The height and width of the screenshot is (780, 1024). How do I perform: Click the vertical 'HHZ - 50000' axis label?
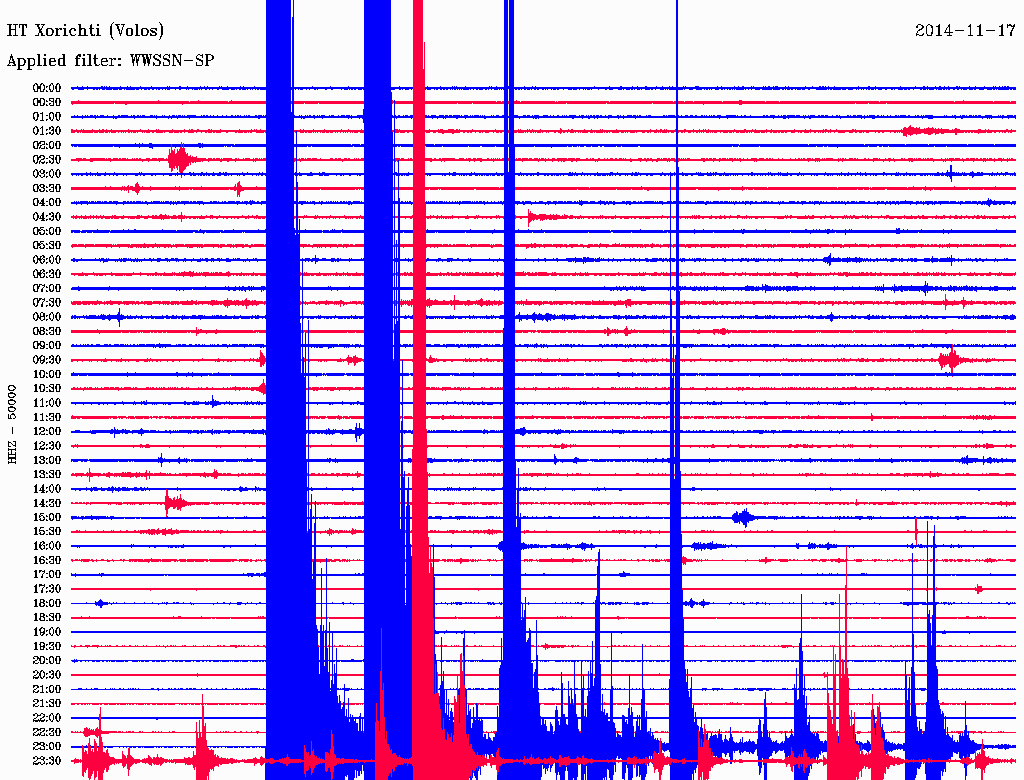coord(12,424)
